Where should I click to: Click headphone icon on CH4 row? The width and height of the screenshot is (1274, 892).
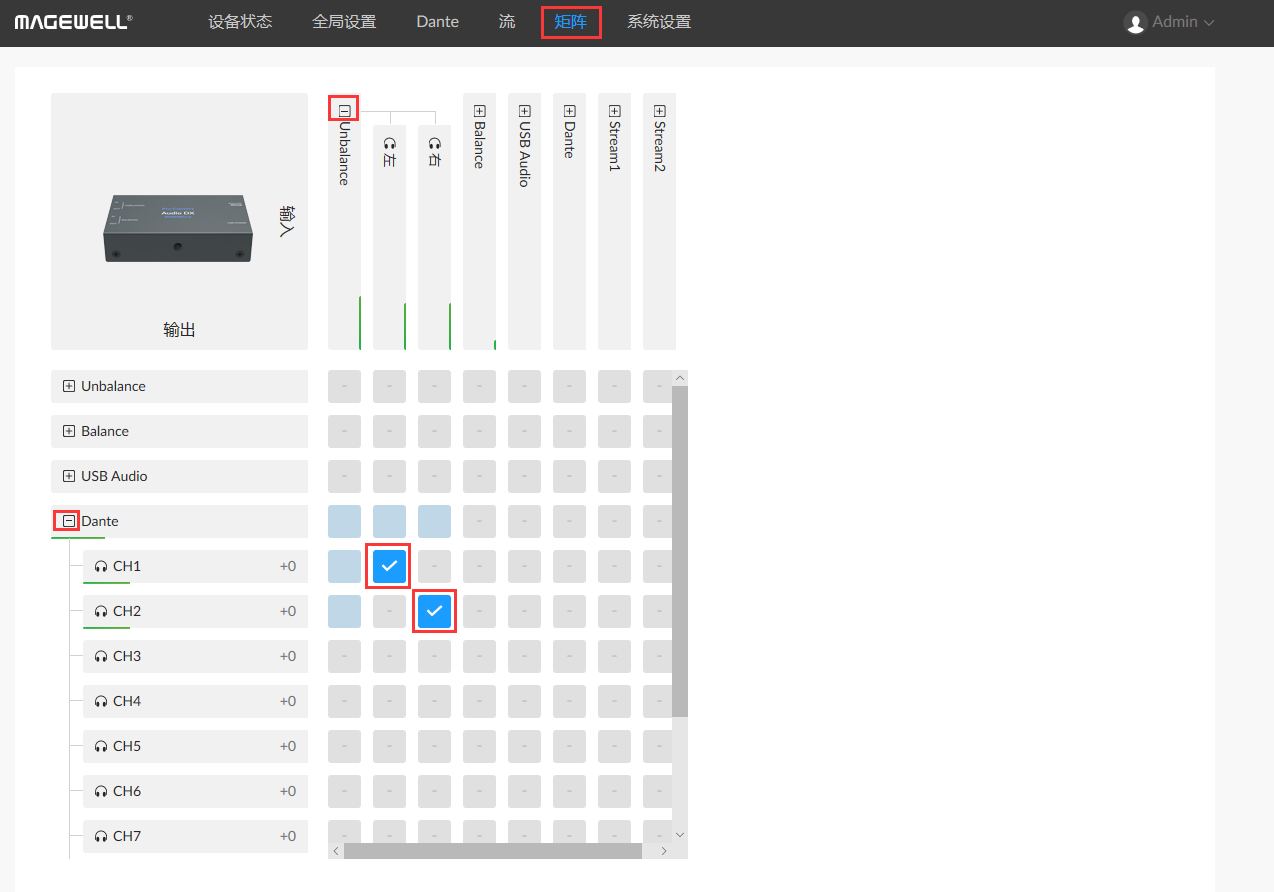100,701
